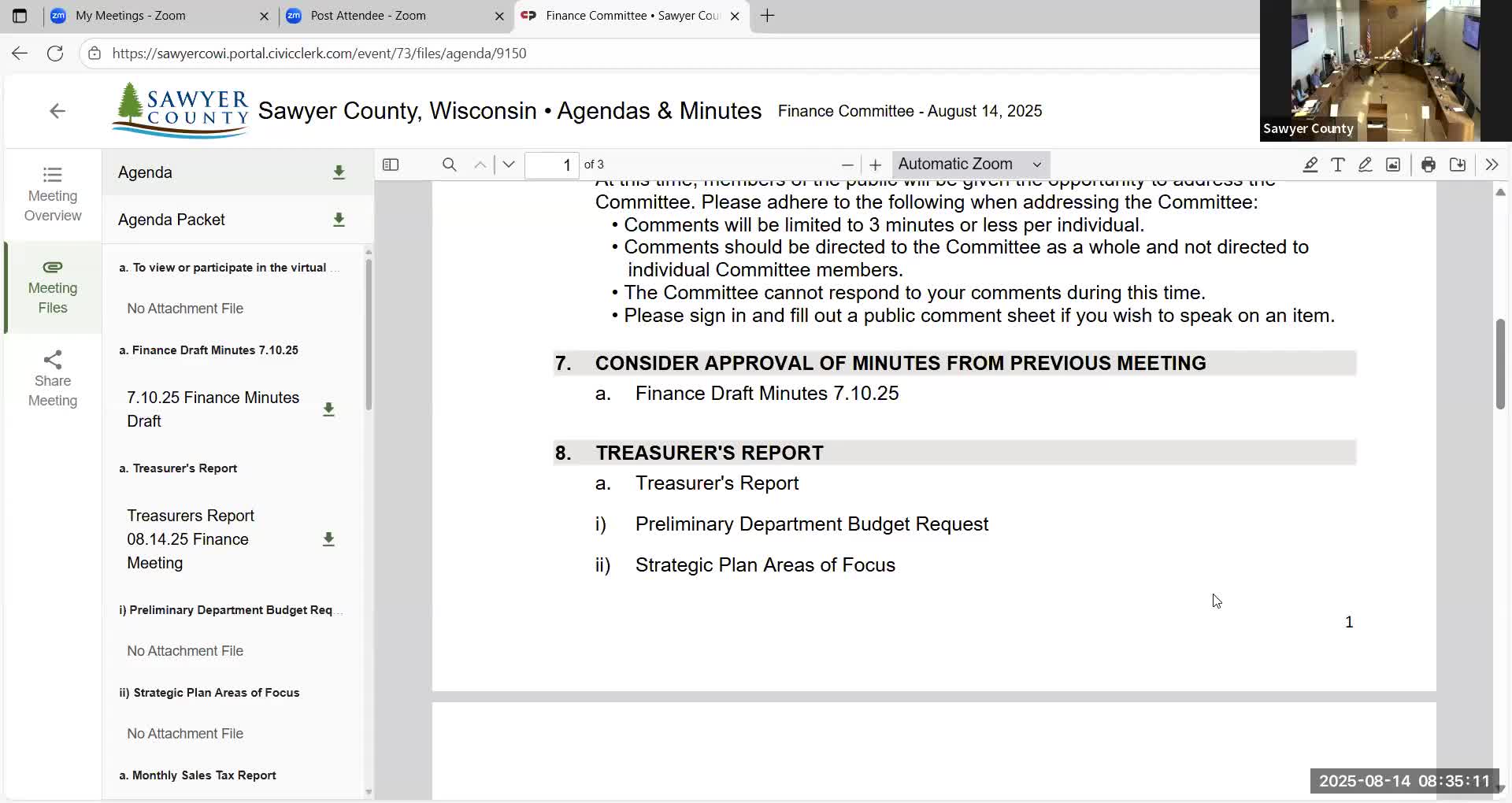
Task: Close the My Meetings - Zoom tab
Action: click(264, 16)
